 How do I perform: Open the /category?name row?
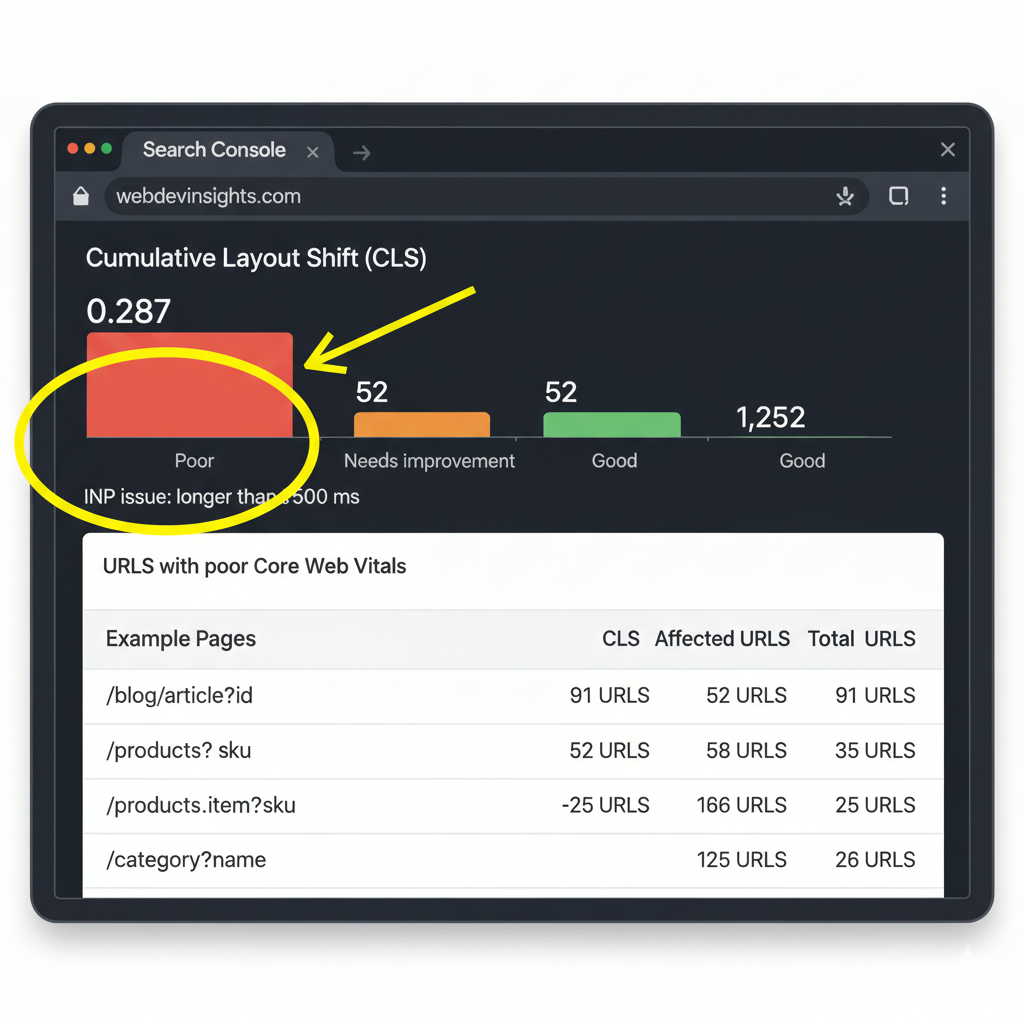[513, 861]
